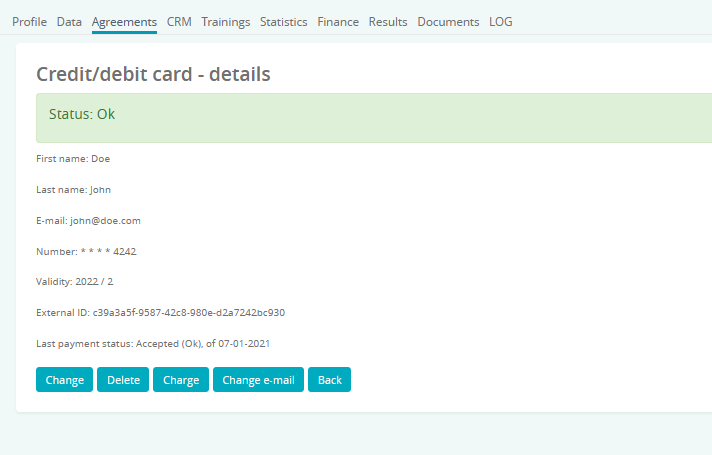Go to the CRM tab
The width and height of the screenshot is (712, 455).
(x=179, y=22)
